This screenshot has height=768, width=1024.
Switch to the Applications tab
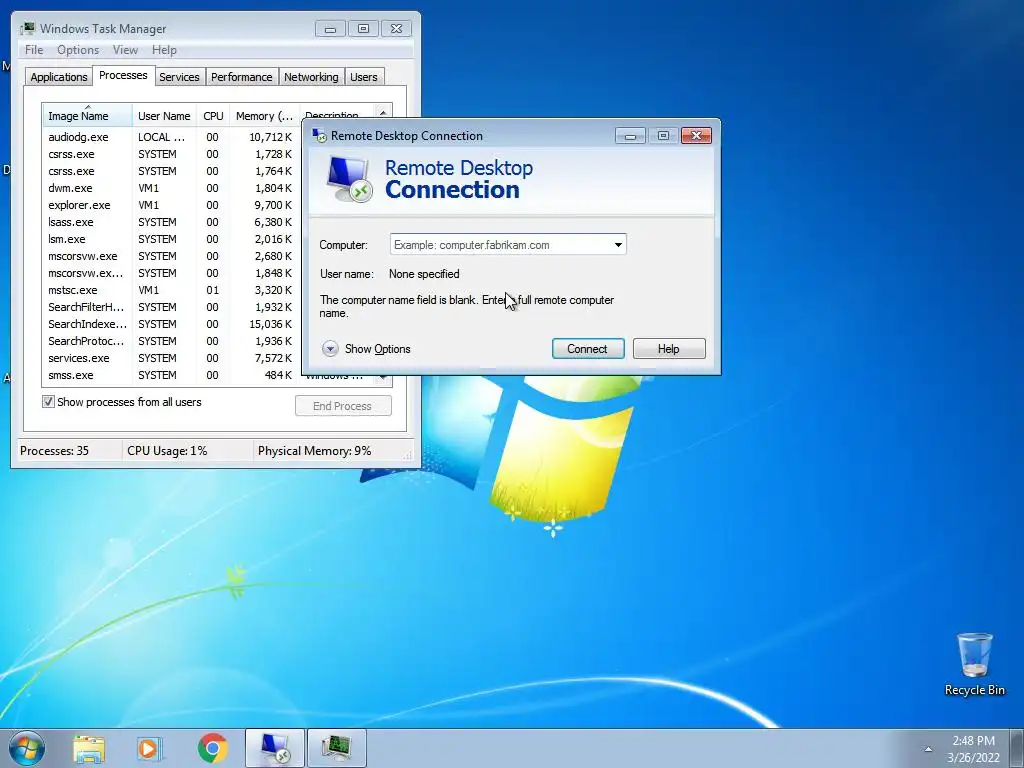(x=59, y=77)
